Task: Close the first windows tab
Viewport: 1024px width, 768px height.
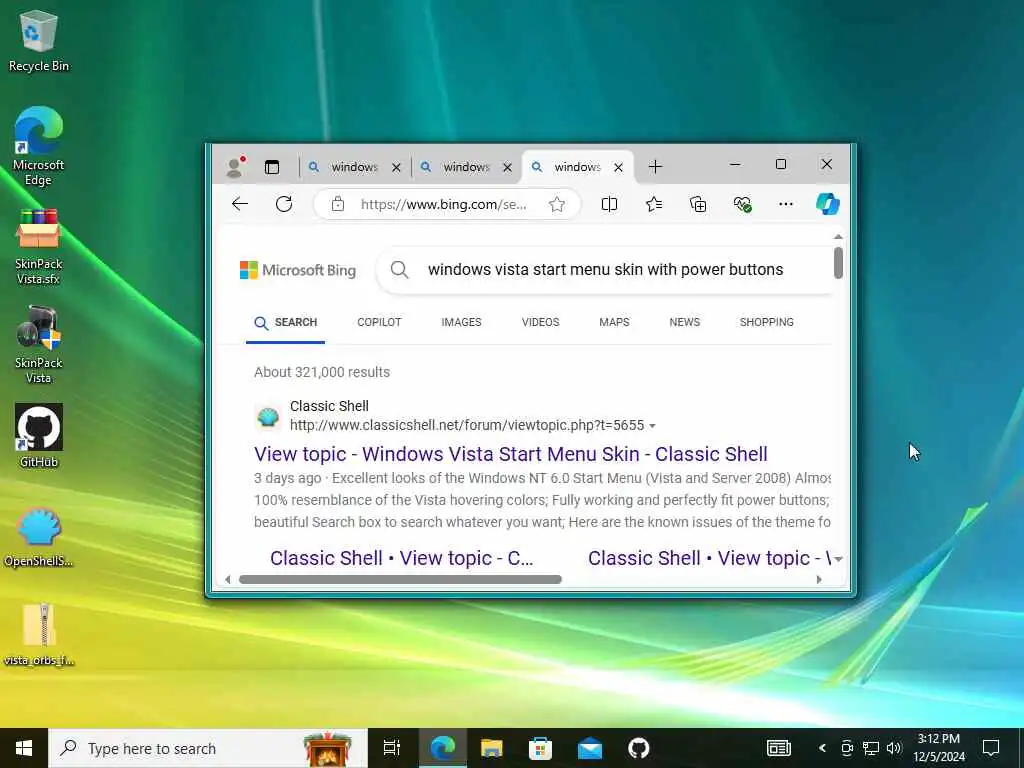Action: (396, 168)
